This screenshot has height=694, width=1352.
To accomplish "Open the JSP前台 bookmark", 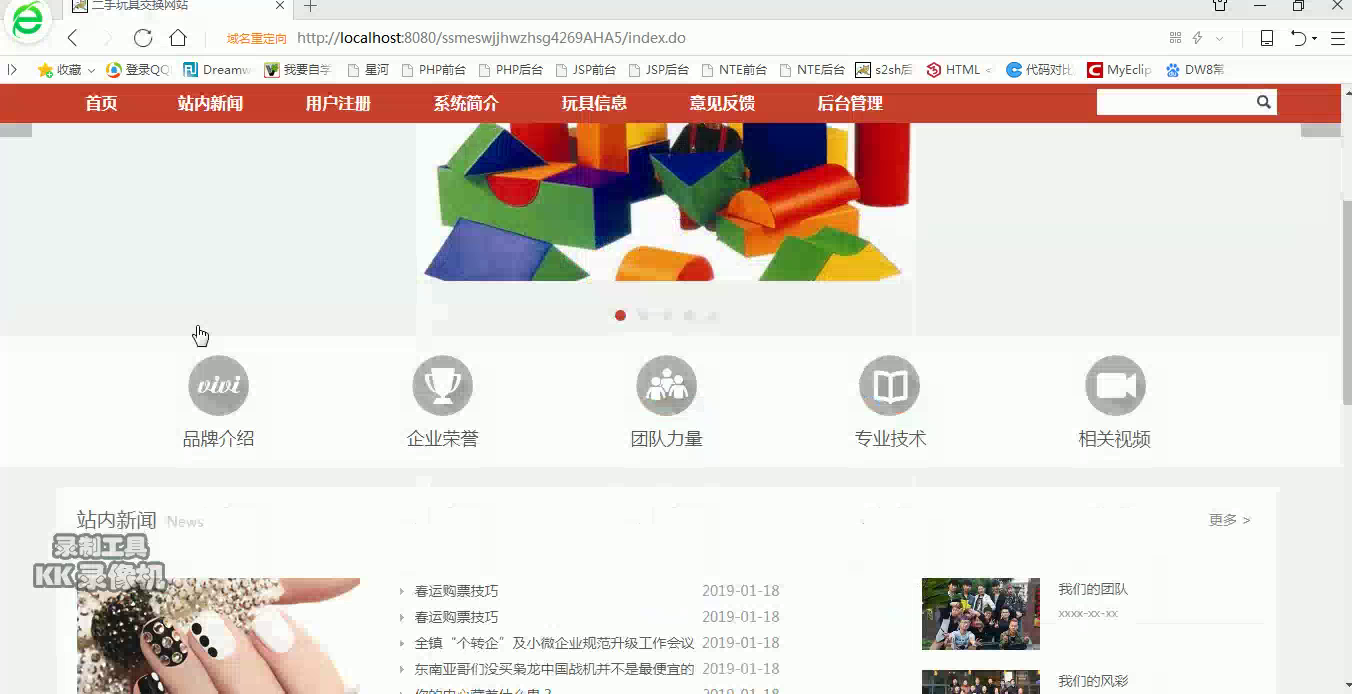I will coord(585,70).
